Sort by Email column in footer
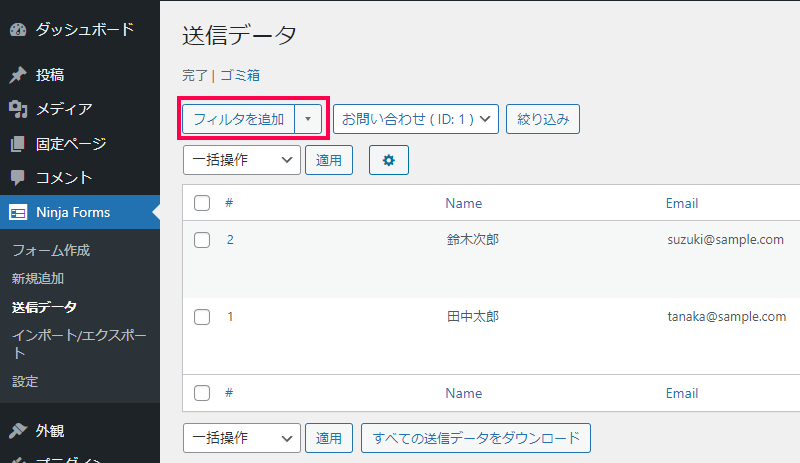 click(x=682, y=393)
